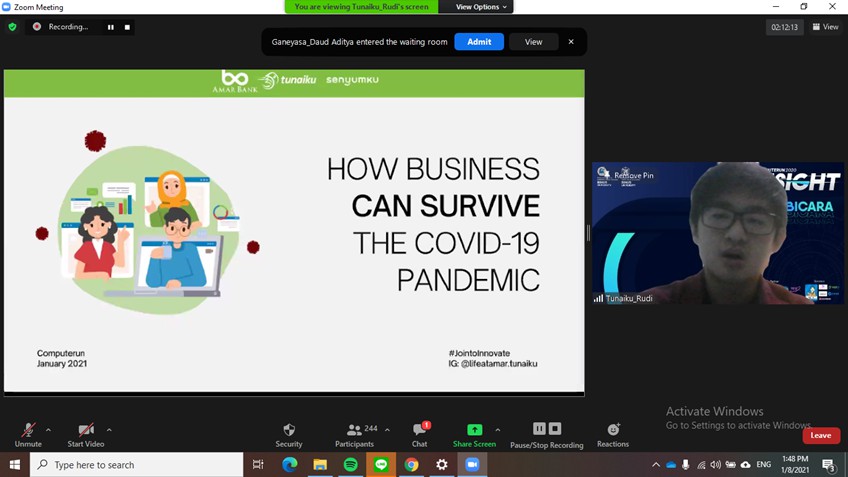
Task: Select Tunaiku_Rudi's video thumbnail
Action: 718,233
